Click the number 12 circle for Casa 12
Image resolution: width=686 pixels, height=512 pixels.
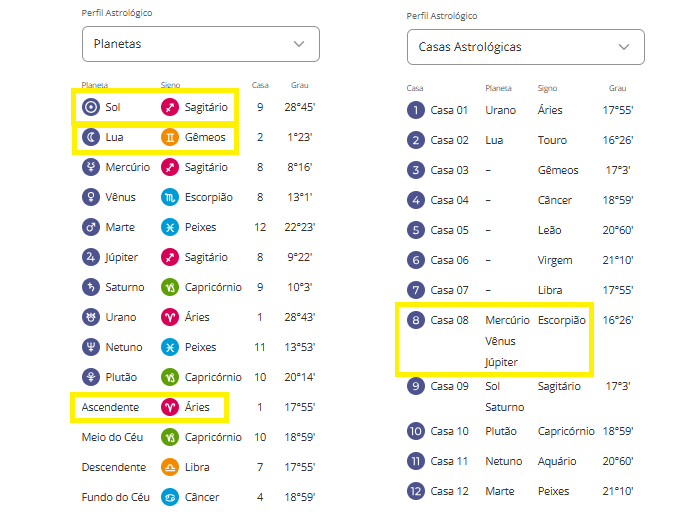point(416,491)
